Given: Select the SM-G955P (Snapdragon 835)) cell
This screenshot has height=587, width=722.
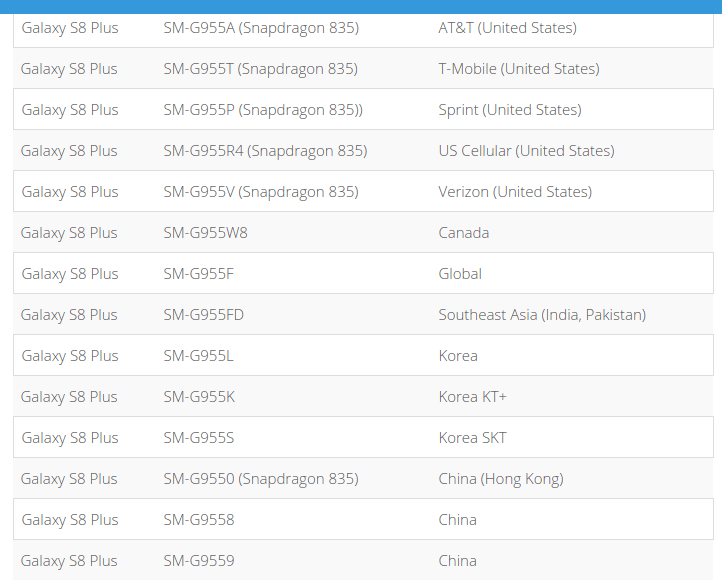Looking at the screenshot, I should 263,110.
